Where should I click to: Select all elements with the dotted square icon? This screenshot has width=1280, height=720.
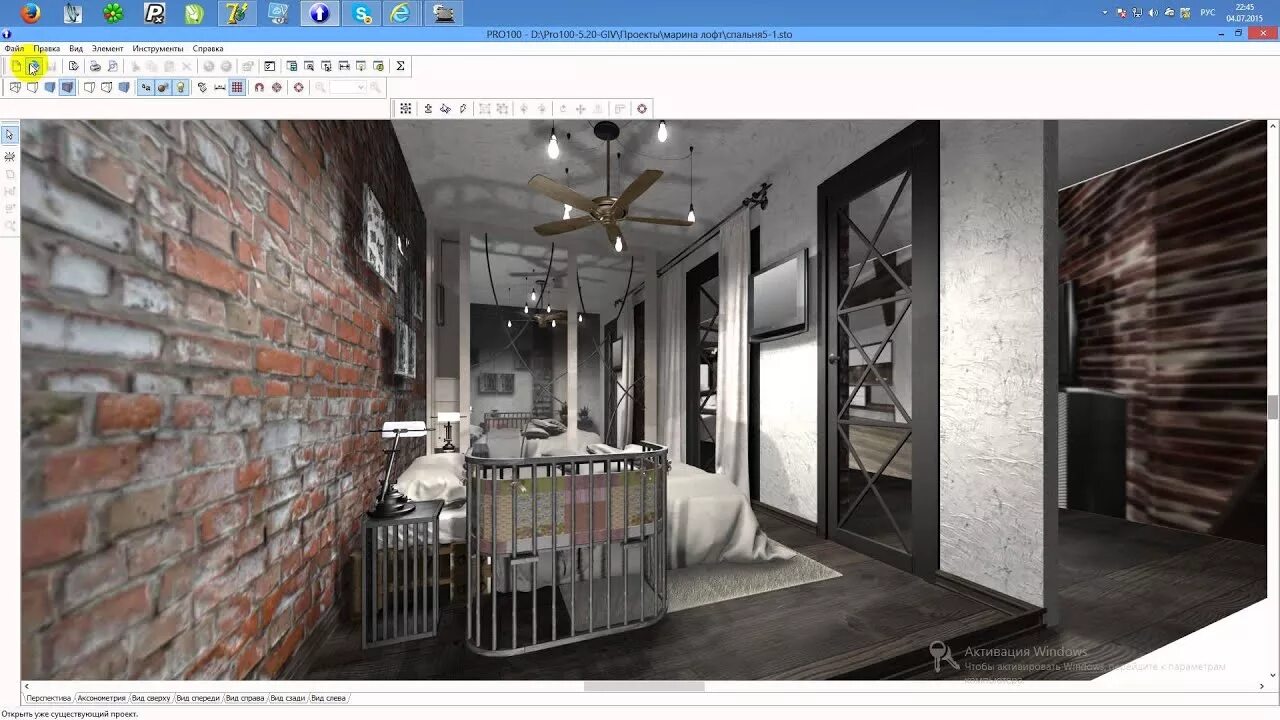[x=406, y=109]
